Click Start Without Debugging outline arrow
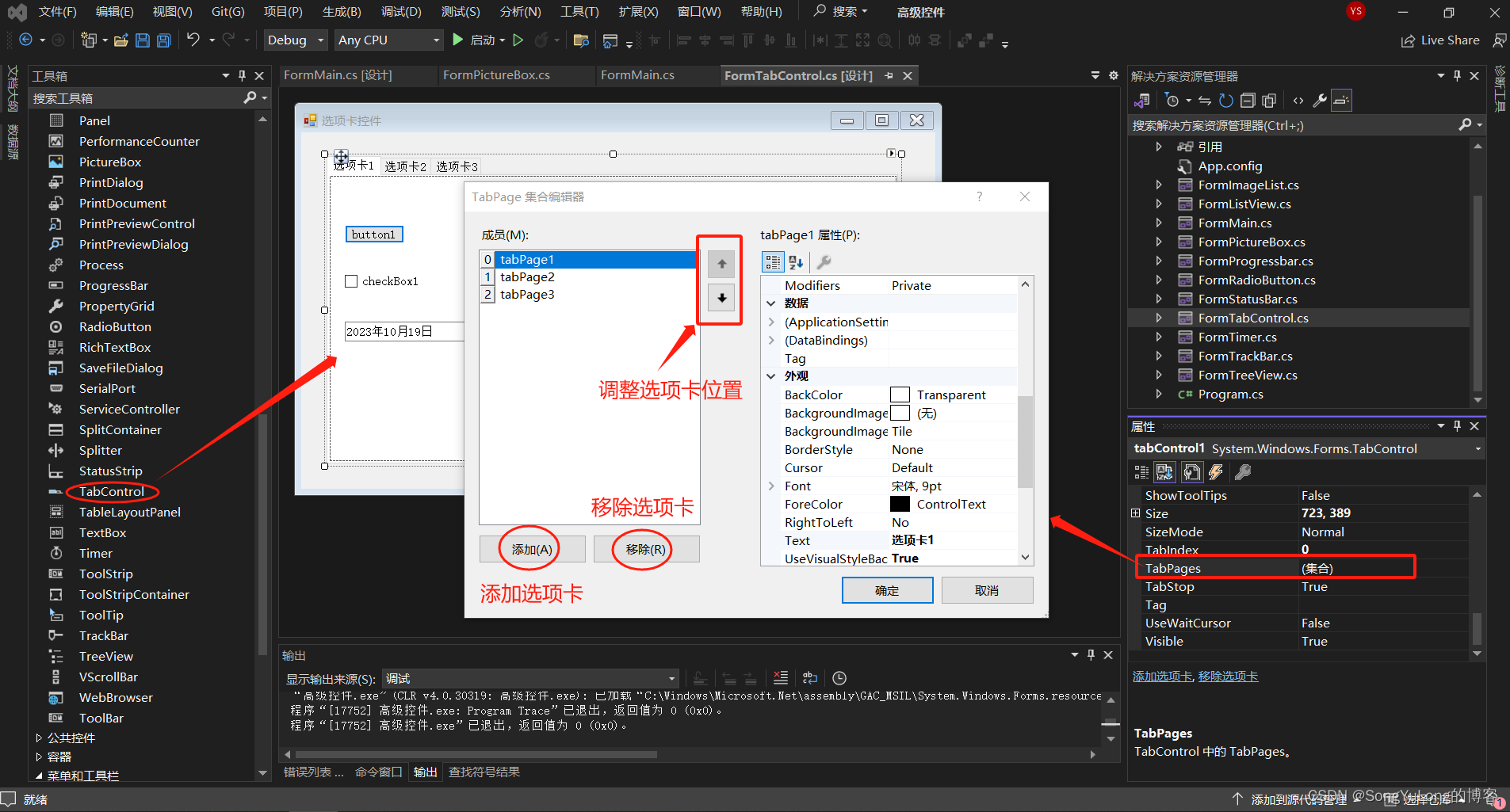This screenshot has height=812, width=1510. pos(518,40)
